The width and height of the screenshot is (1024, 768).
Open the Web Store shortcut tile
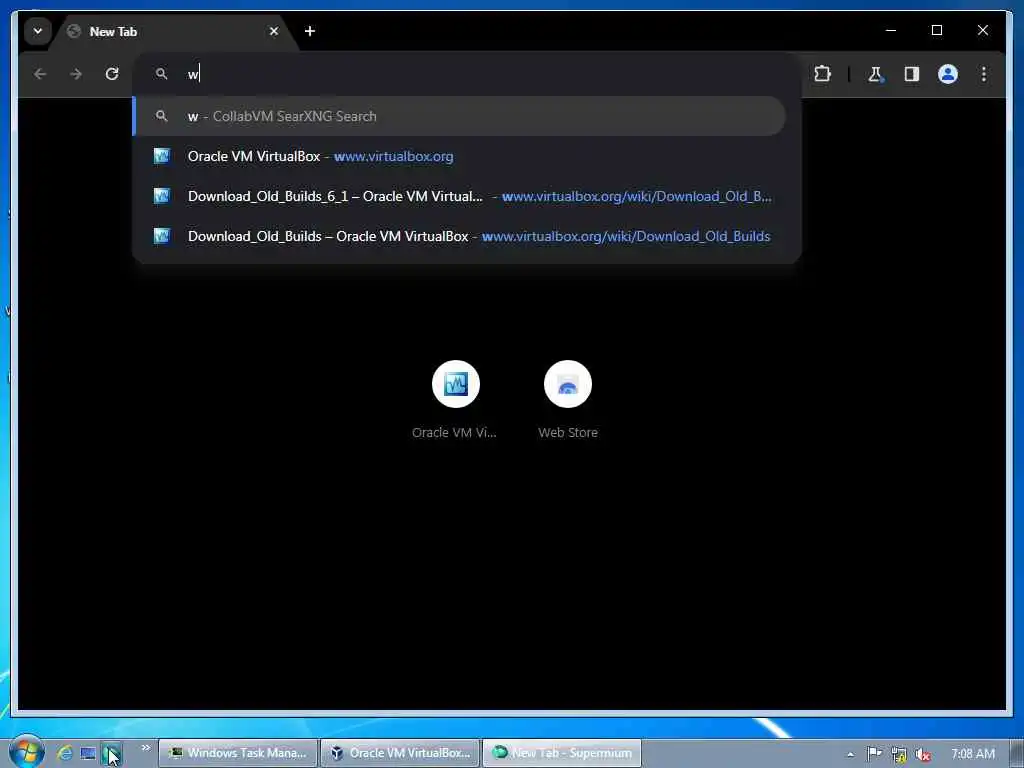568,400
